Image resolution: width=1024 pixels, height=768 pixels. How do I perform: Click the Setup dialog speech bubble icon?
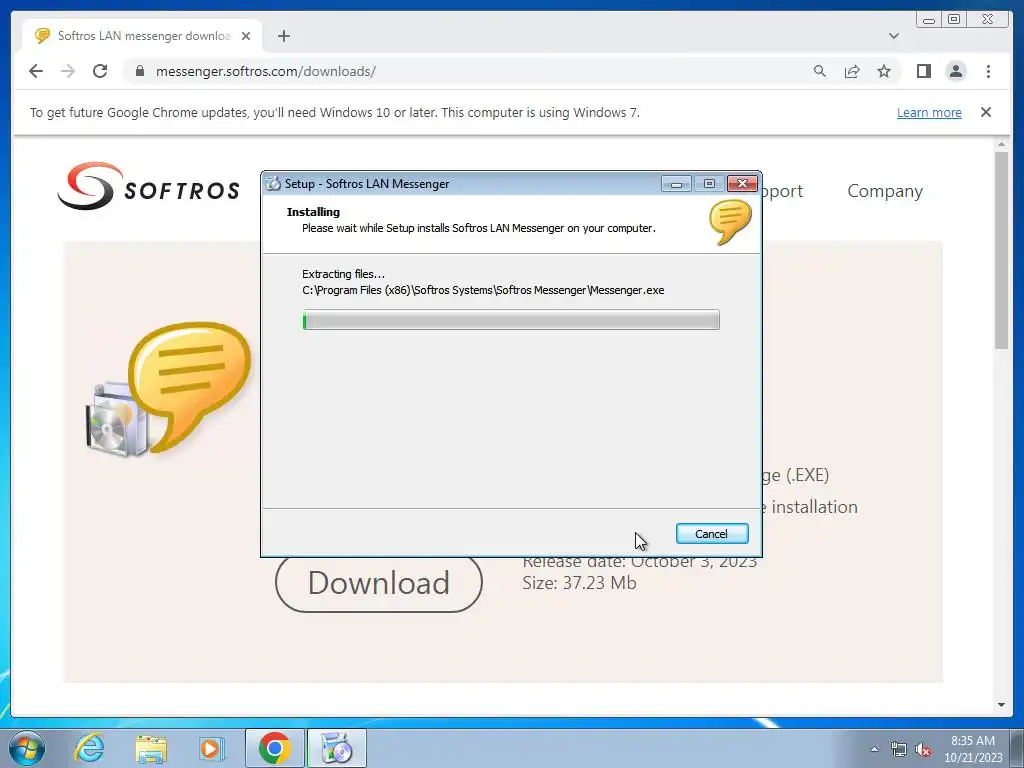click(x=730, y=222)
